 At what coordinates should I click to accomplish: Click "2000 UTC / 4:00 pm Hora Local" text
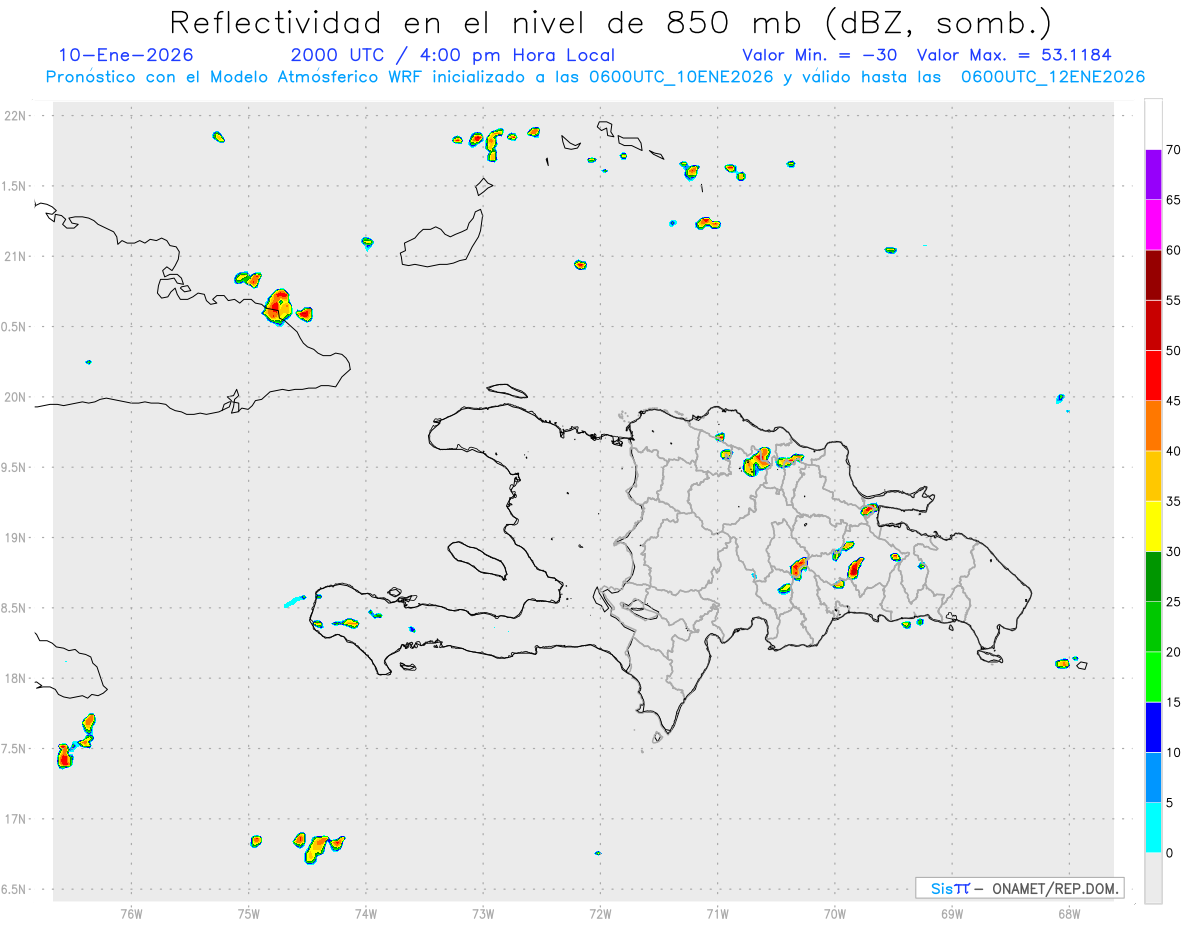point(453,55)
